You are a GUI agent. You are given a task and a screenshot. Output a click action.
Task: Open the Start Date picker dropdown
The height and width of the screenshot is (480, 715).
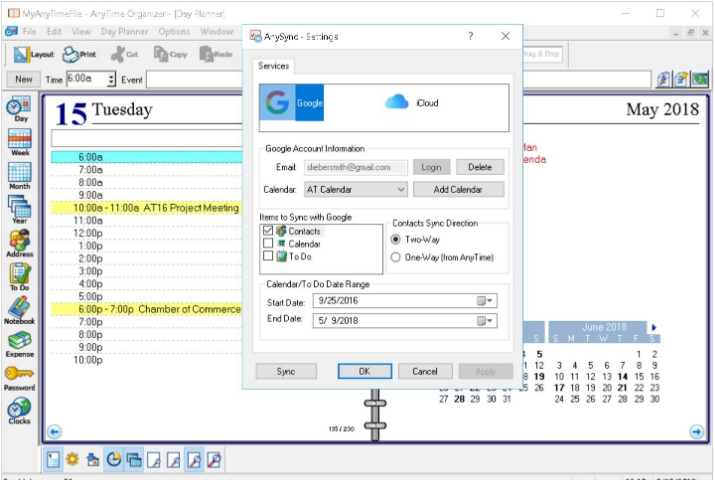tap(485, 300)
